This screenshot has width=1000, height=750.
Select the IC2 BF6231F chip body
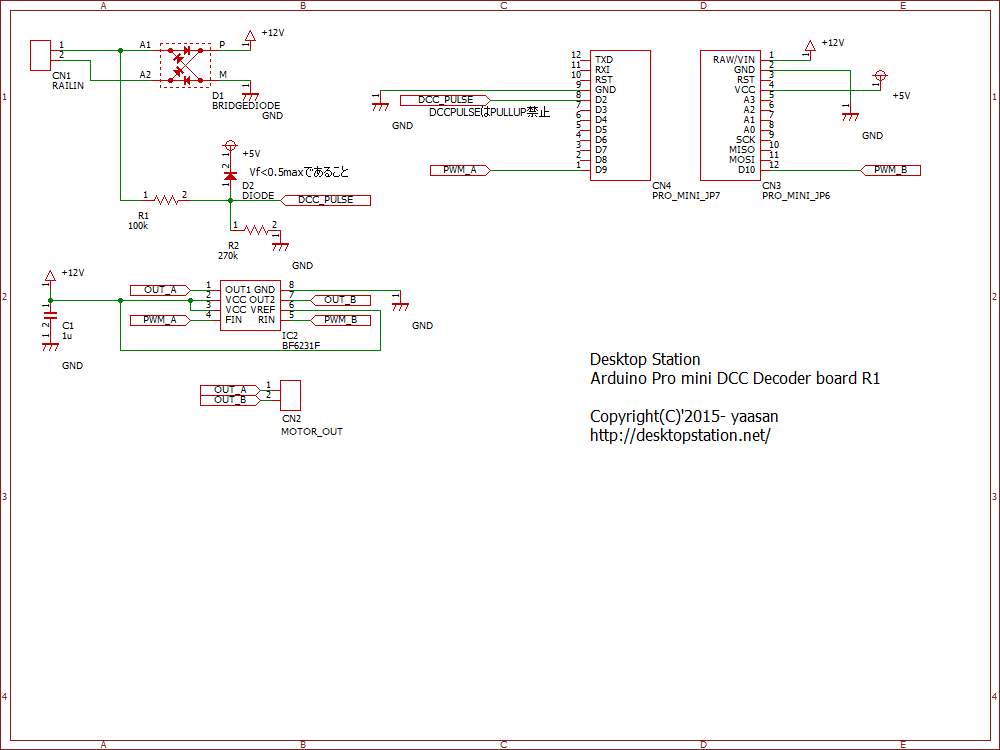(x=250, y=305)
